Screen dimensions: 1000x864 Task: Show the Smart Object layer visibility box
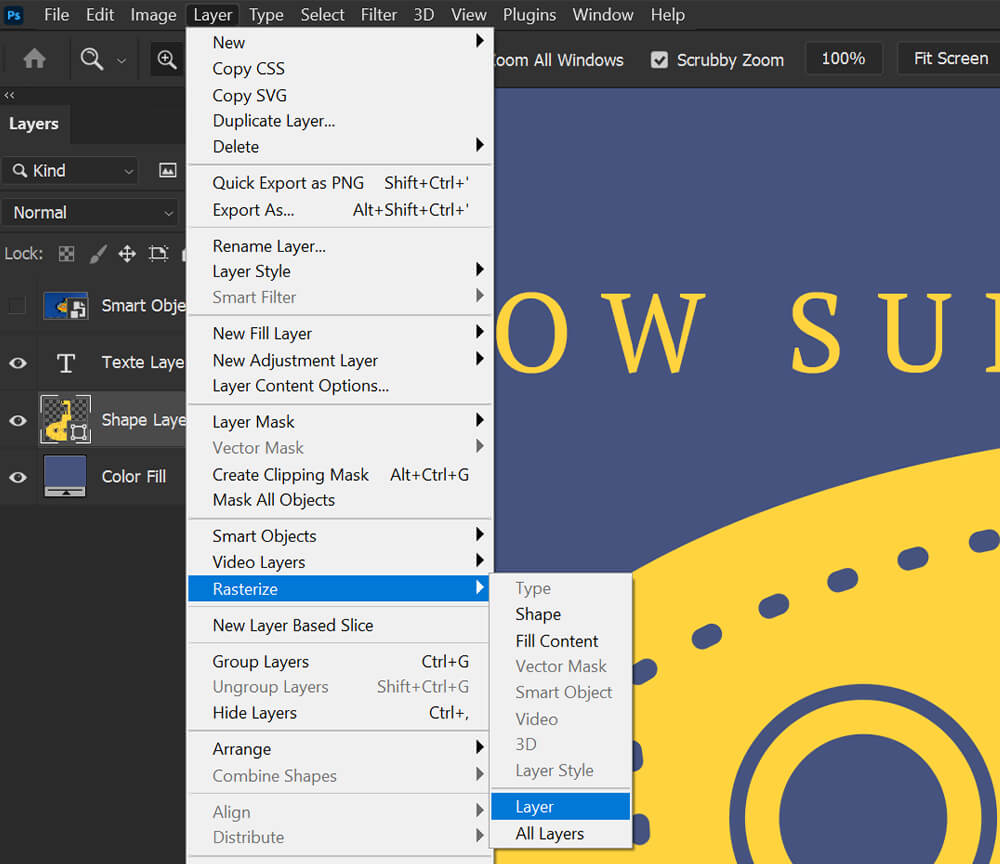coord(17,306)
